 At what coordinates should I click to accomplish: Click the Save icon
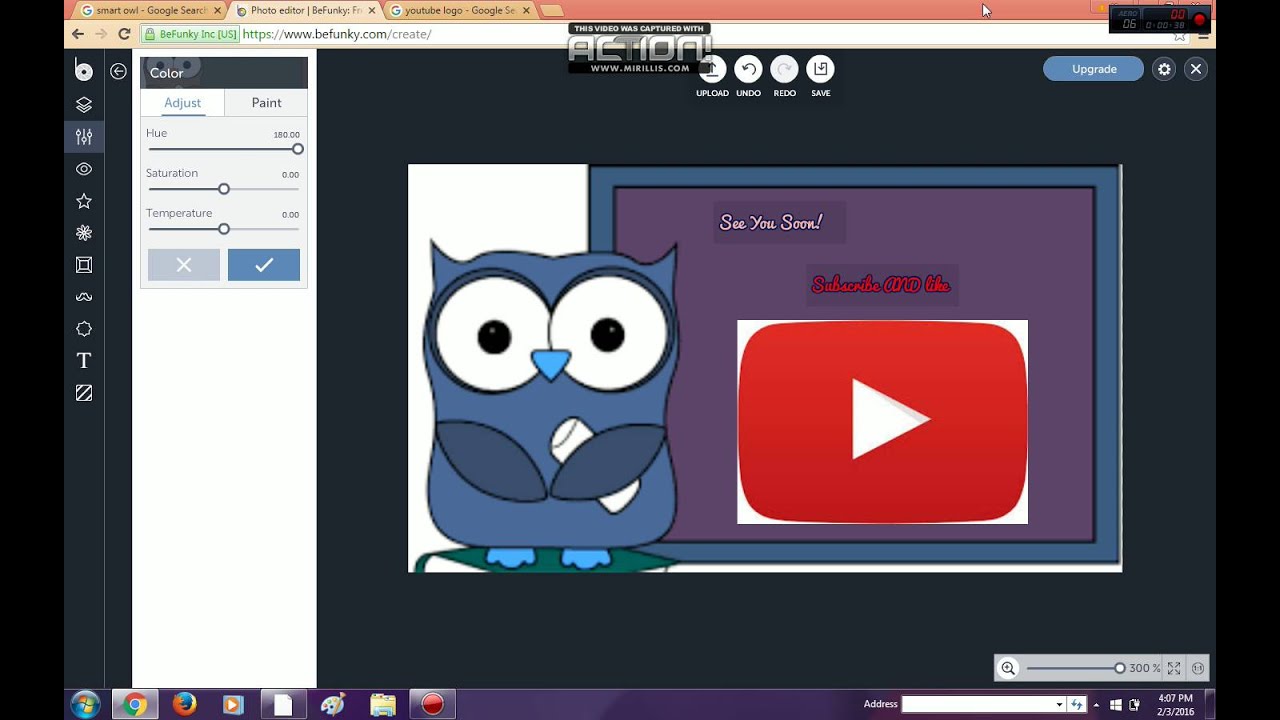coord(820,69)
